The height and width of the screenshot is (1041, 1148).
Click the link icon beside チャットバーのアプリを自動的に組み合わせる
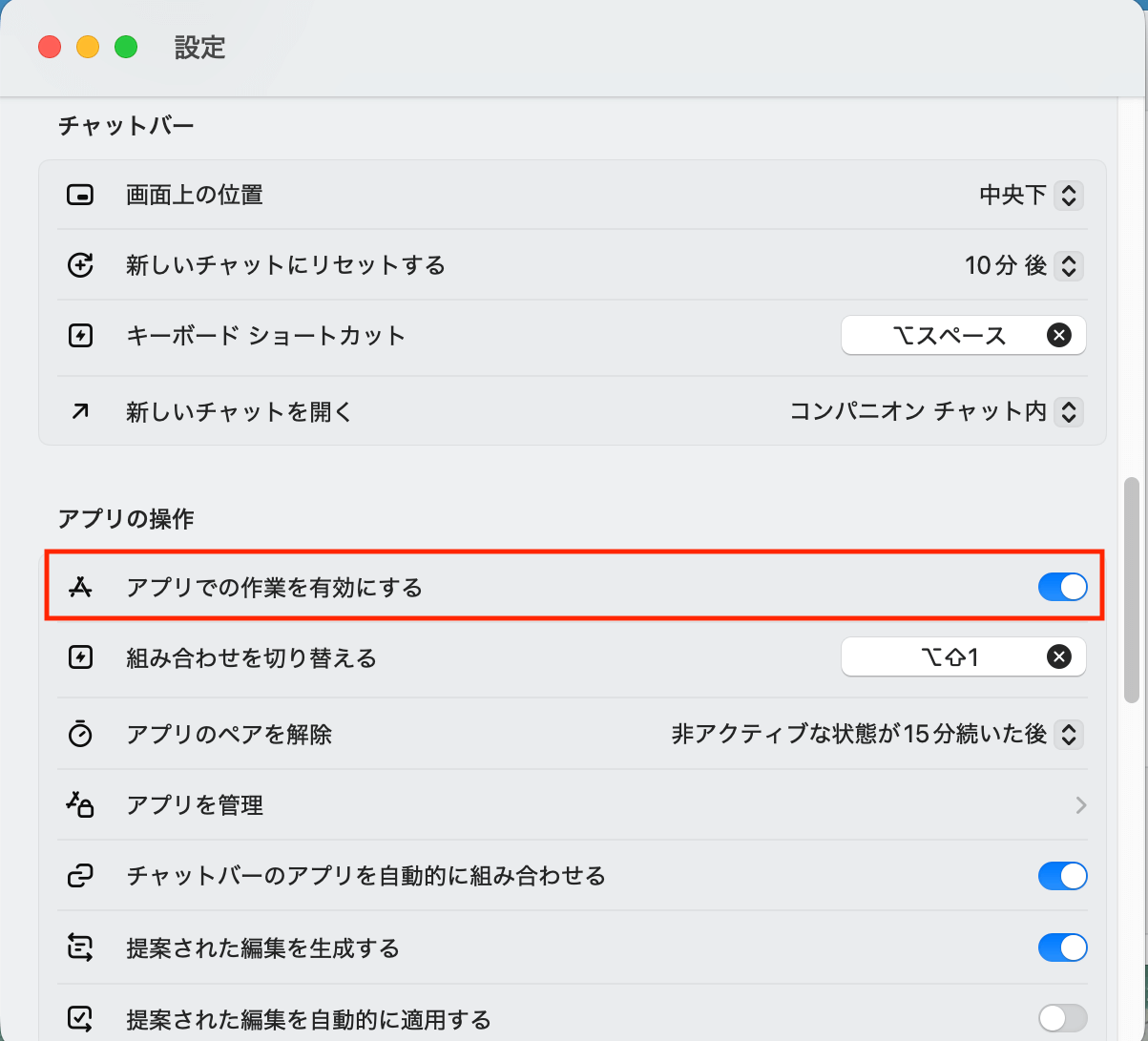pos(80,876)
